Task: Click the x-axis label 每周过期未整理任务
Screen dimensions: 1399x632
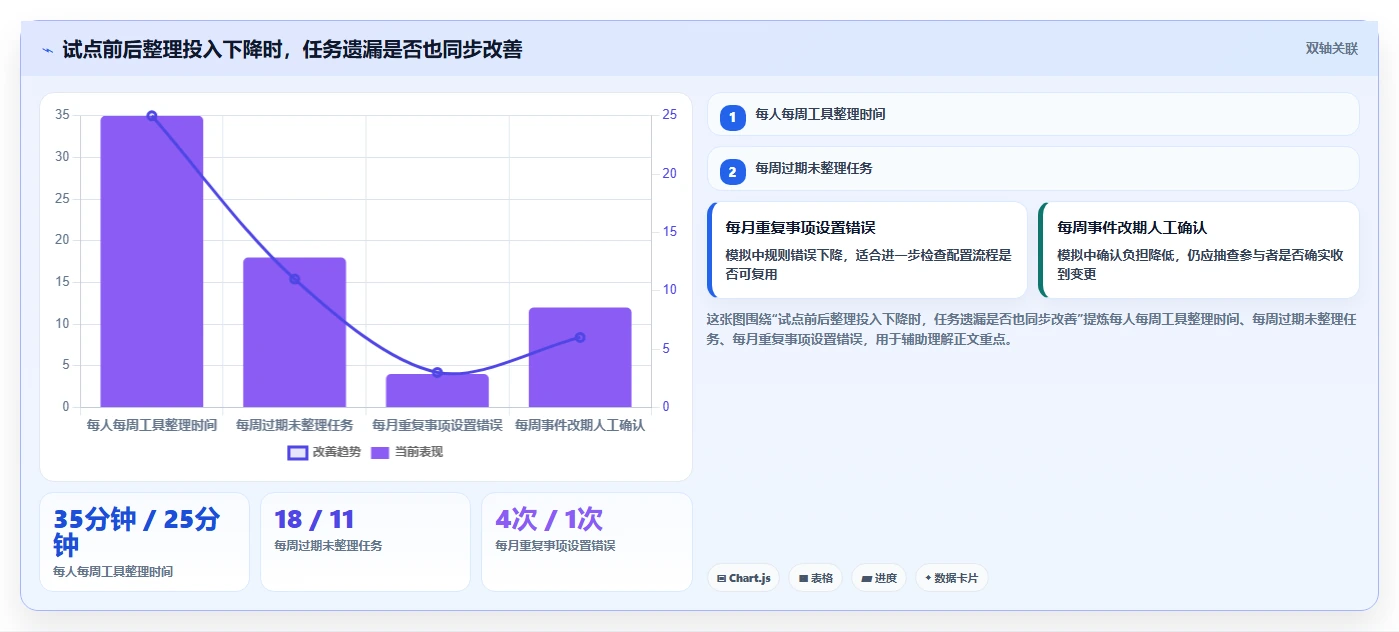Action: click(295, 425)
